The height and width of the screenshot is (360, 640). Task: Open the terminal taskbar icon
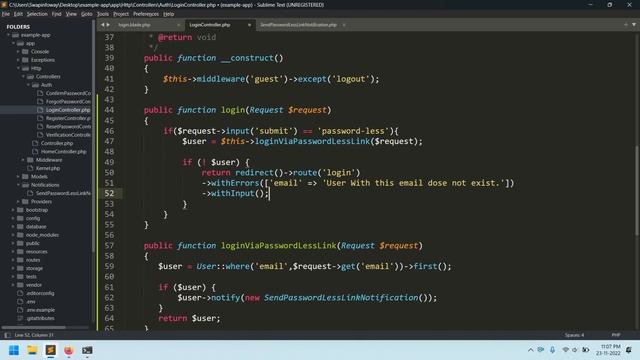pos(87,350)
